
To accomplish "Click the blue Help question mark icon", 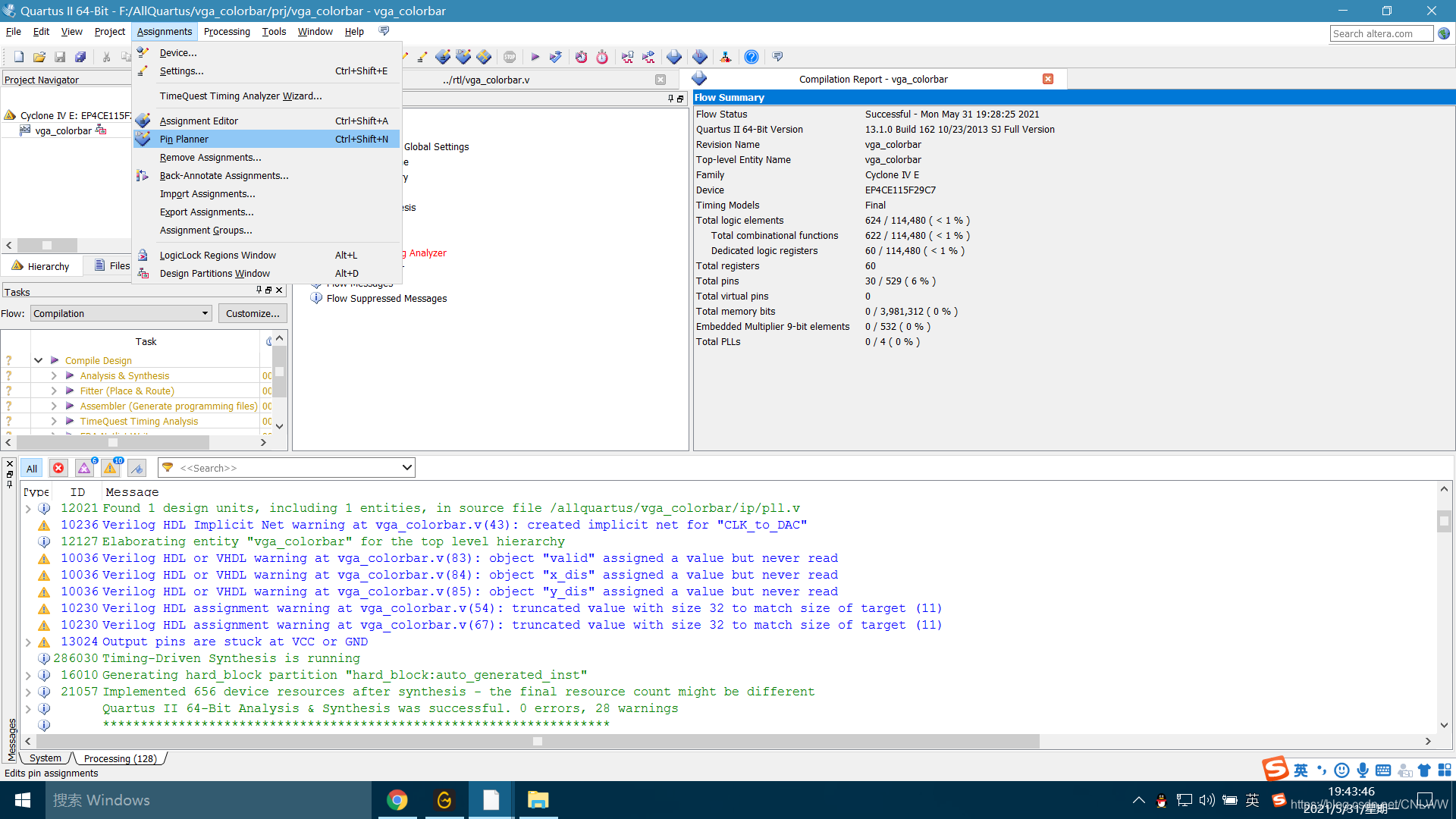I will click(x=751, y=57).
